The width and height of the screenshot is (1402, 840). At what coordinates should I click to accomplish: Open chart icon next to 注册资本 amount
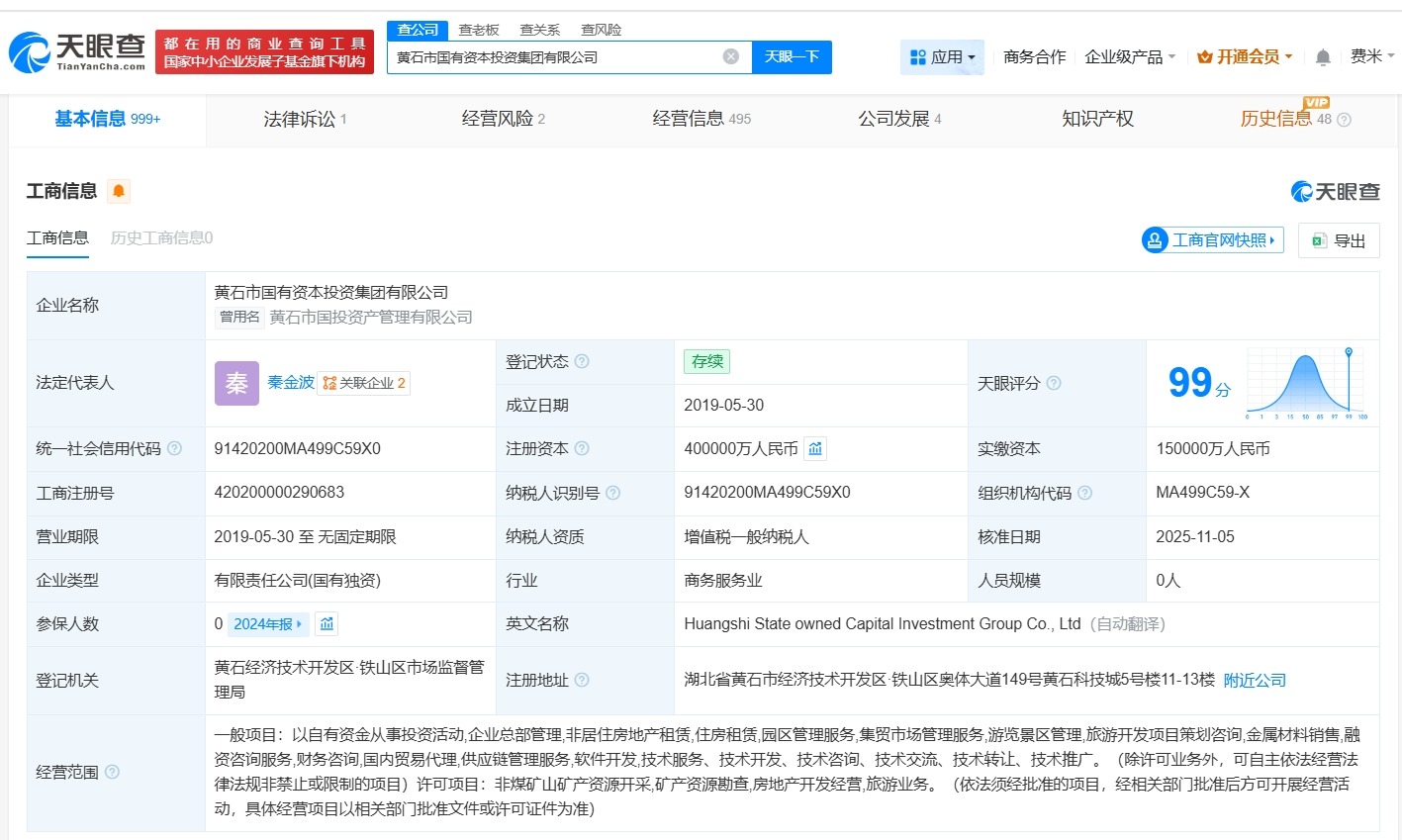(x=815, y=449)
